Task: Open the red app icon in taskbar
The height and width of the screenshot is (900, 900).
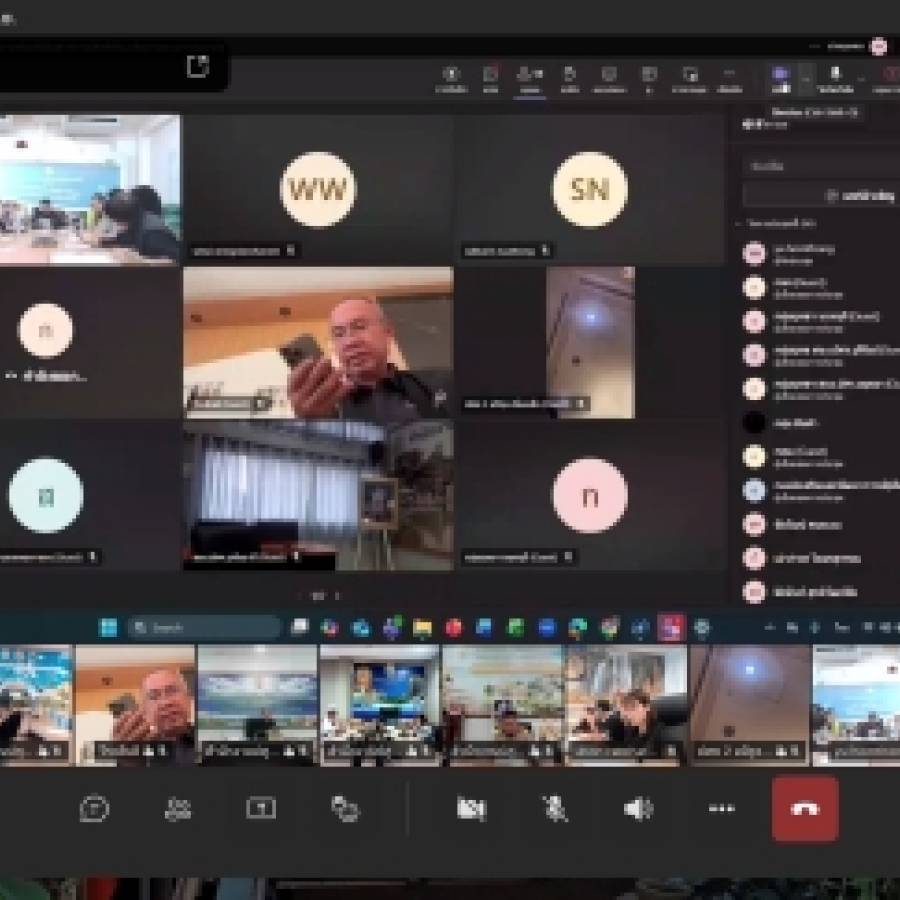Action: 453,628
